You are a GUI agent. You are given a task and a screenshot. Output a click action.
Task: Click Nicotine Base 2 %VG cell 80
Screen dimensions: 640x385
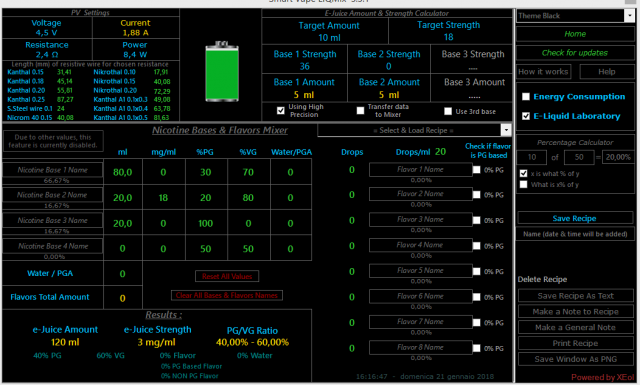(248, 198)
